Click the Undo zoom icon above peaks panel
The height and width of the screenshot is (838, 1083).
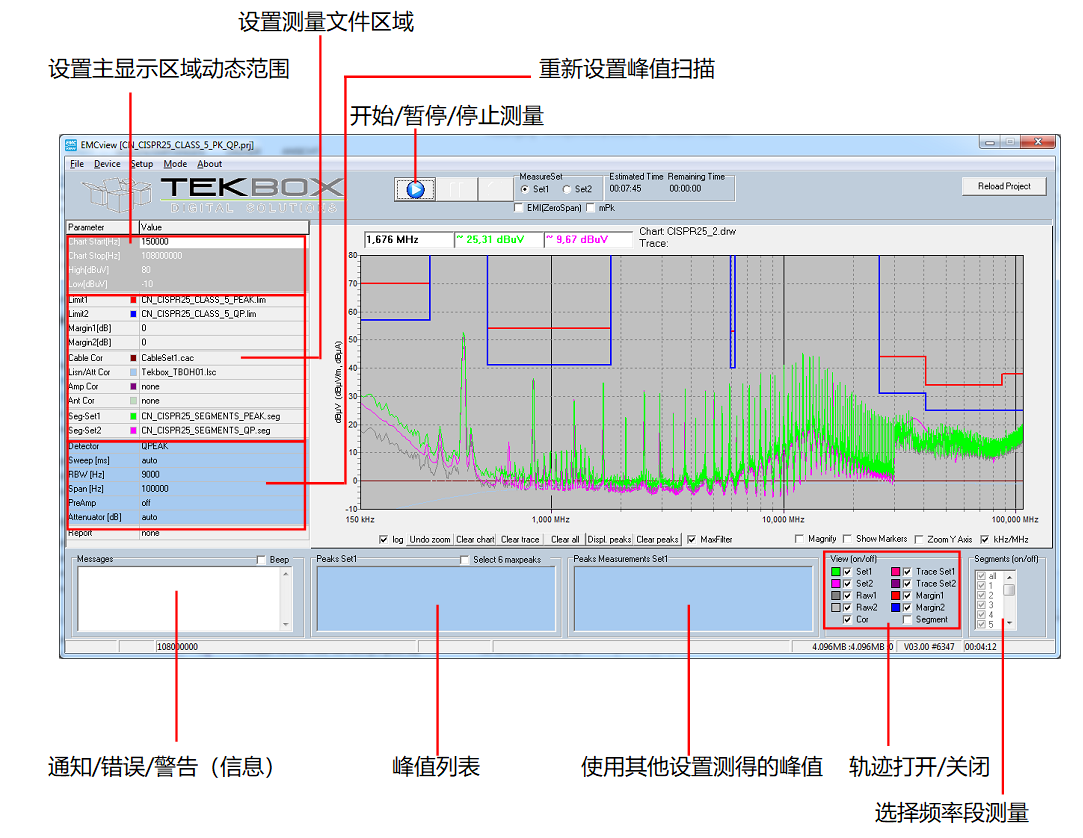pyautogui.click(x=430, y=538)
